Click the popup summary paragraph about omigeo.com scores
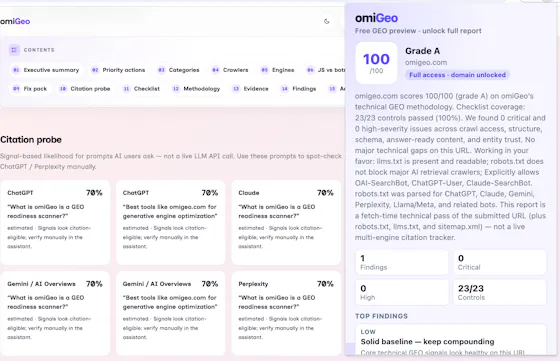This screenshot has height=361, width=560. point(450,167)
